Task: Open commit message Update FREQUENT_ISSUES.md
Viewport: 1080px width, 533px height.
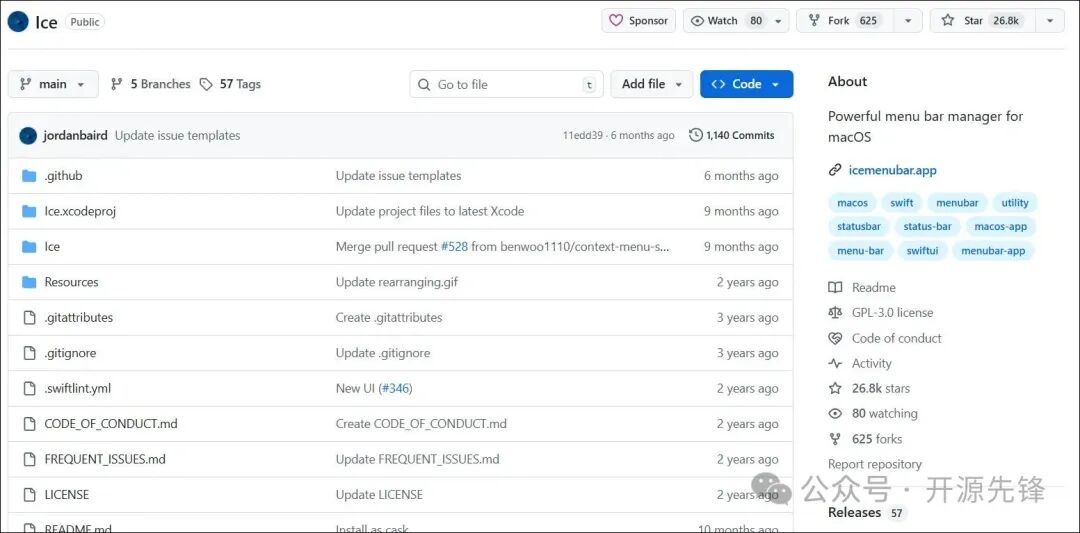Action: pyautogui.click(x=417, y=459)
